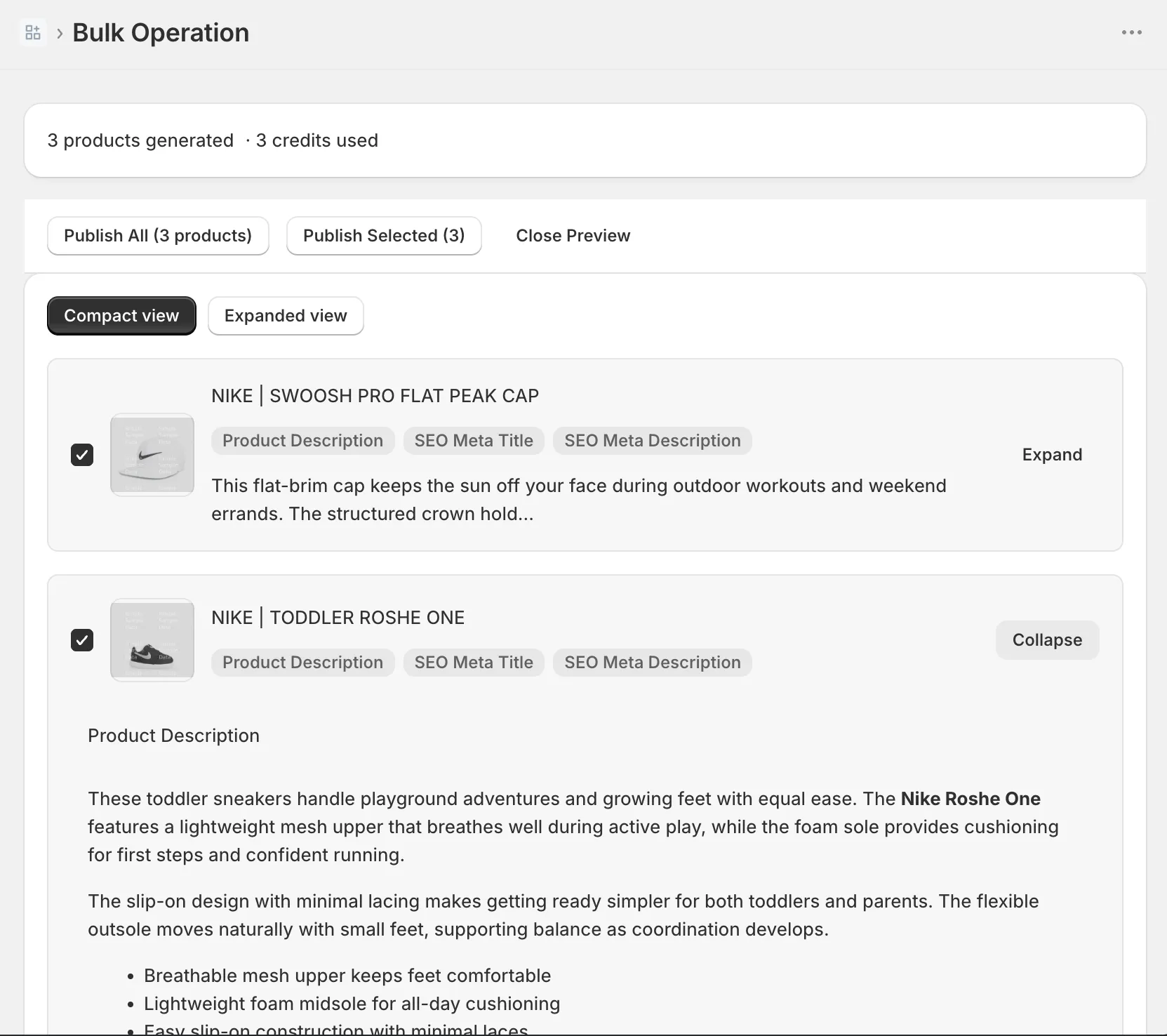Click '3 products generated' summary text

[140, 140]
